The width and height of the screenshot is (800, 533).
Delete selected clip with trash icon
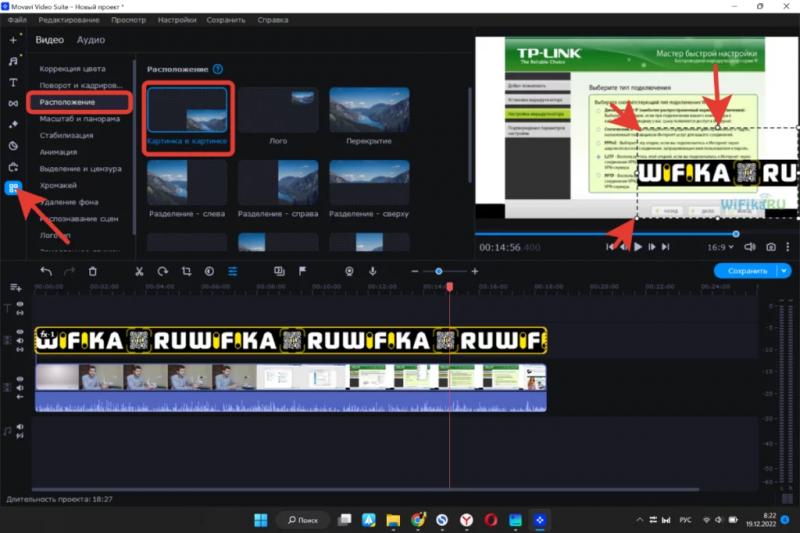(93, 271)
